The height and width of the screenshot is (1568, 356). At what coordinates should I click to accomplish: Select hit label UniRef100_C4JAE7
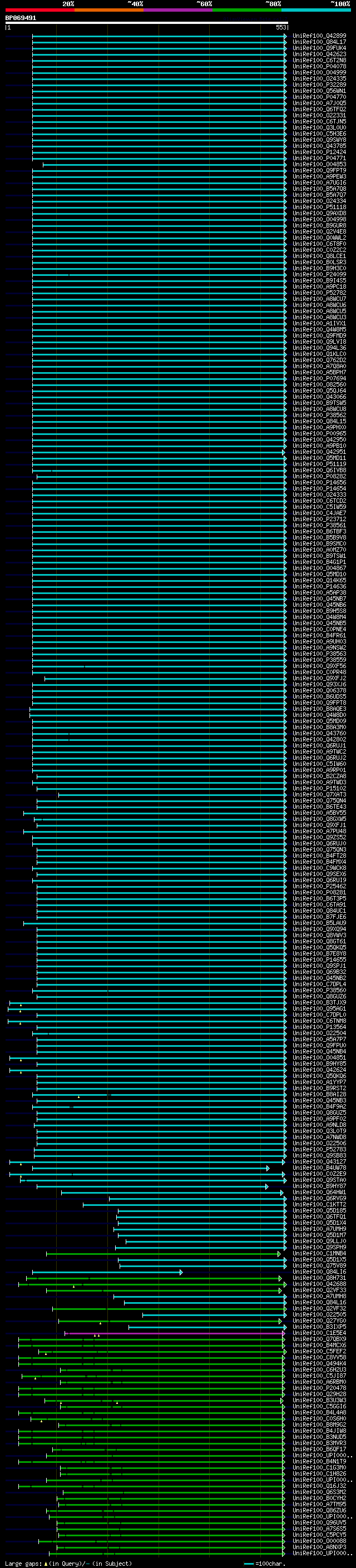[319, 513]
